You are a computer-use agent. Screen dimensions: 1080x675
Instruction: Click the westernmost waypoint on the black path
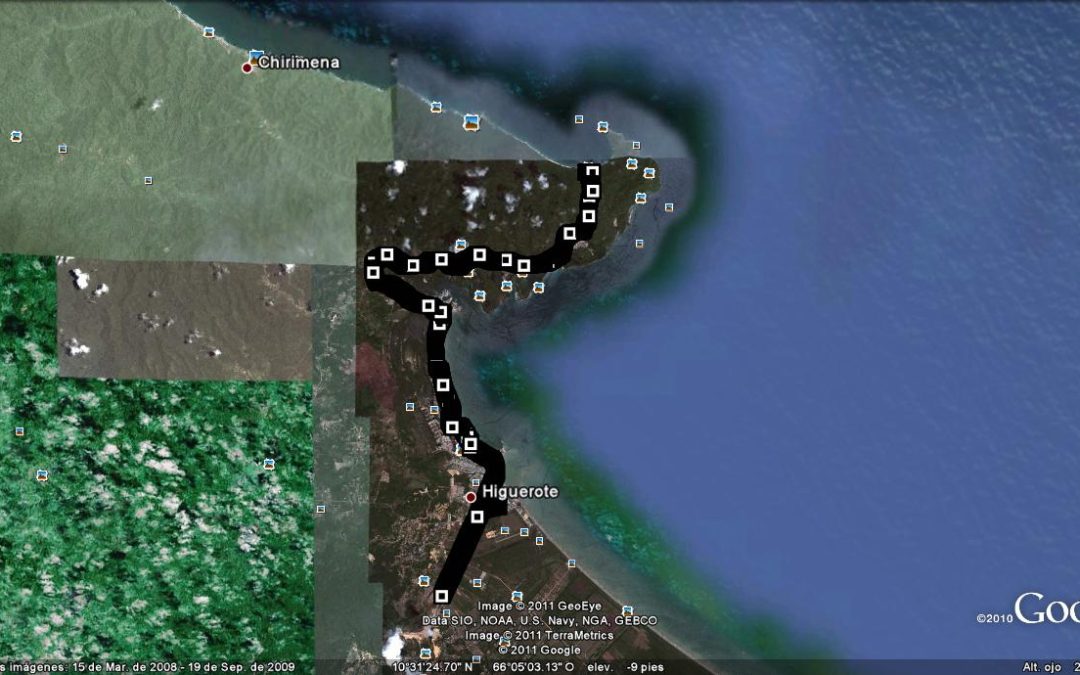373,272
